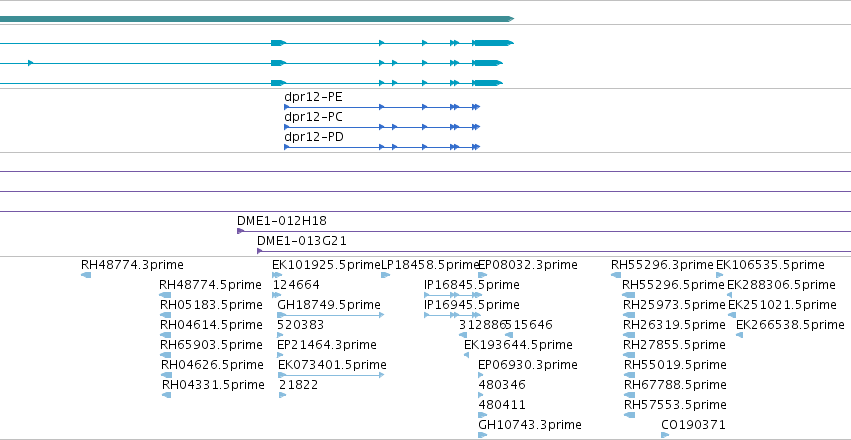Select the DME1-013G21 clone start arrow

coord(260,251)
